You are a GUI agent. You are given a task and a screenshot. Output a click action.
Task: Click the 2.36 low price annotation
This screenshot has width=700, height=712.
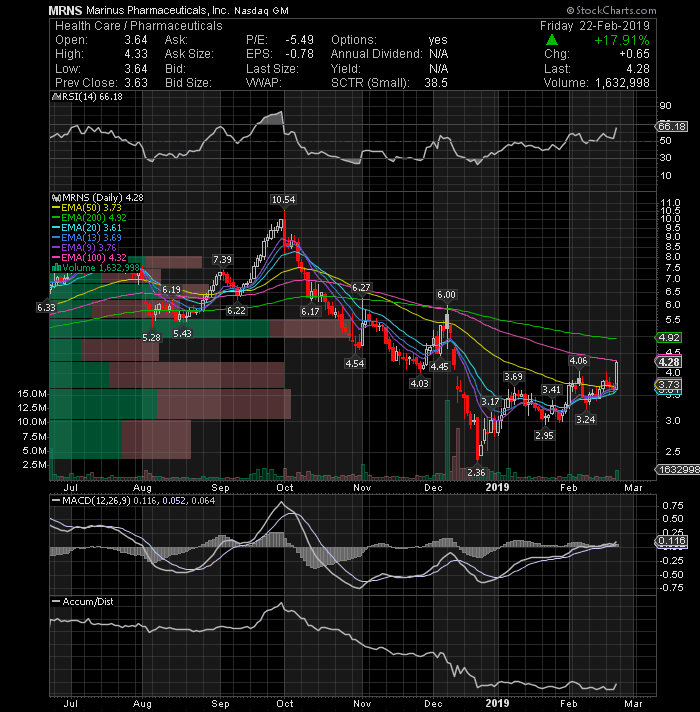(x=476, y=472)
